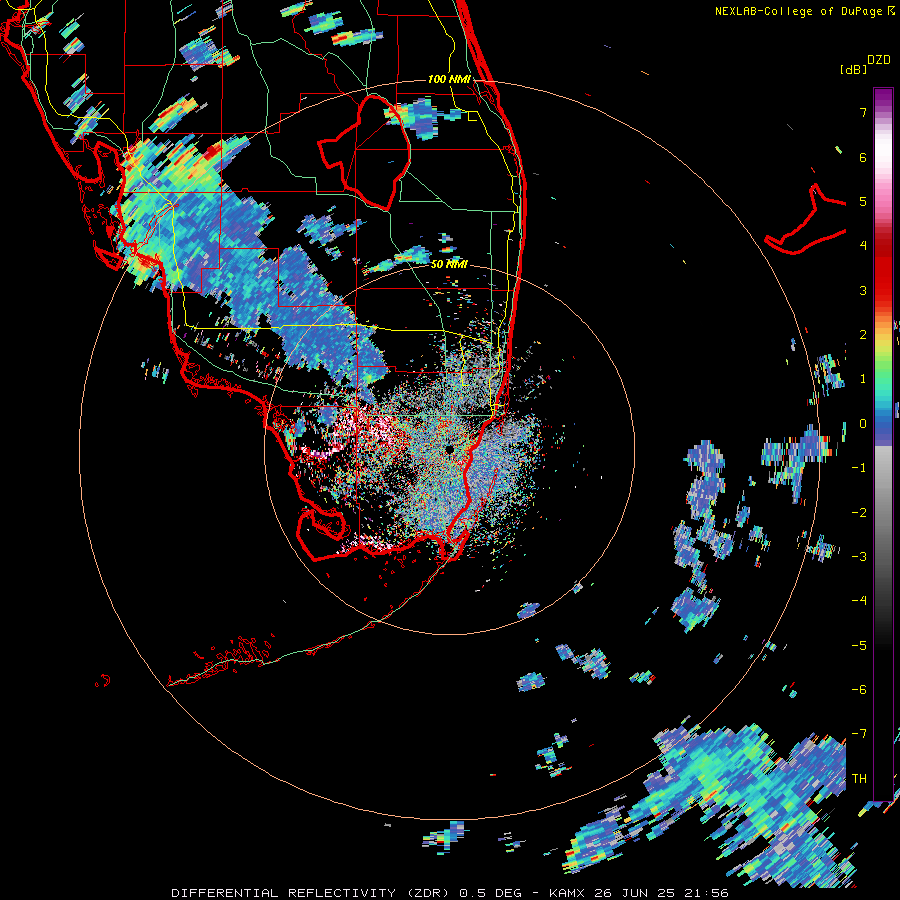Click the -3 value on the color scale
Image resolution: width=900 pixels, height=900 pixels.
(x=859, y=556)
